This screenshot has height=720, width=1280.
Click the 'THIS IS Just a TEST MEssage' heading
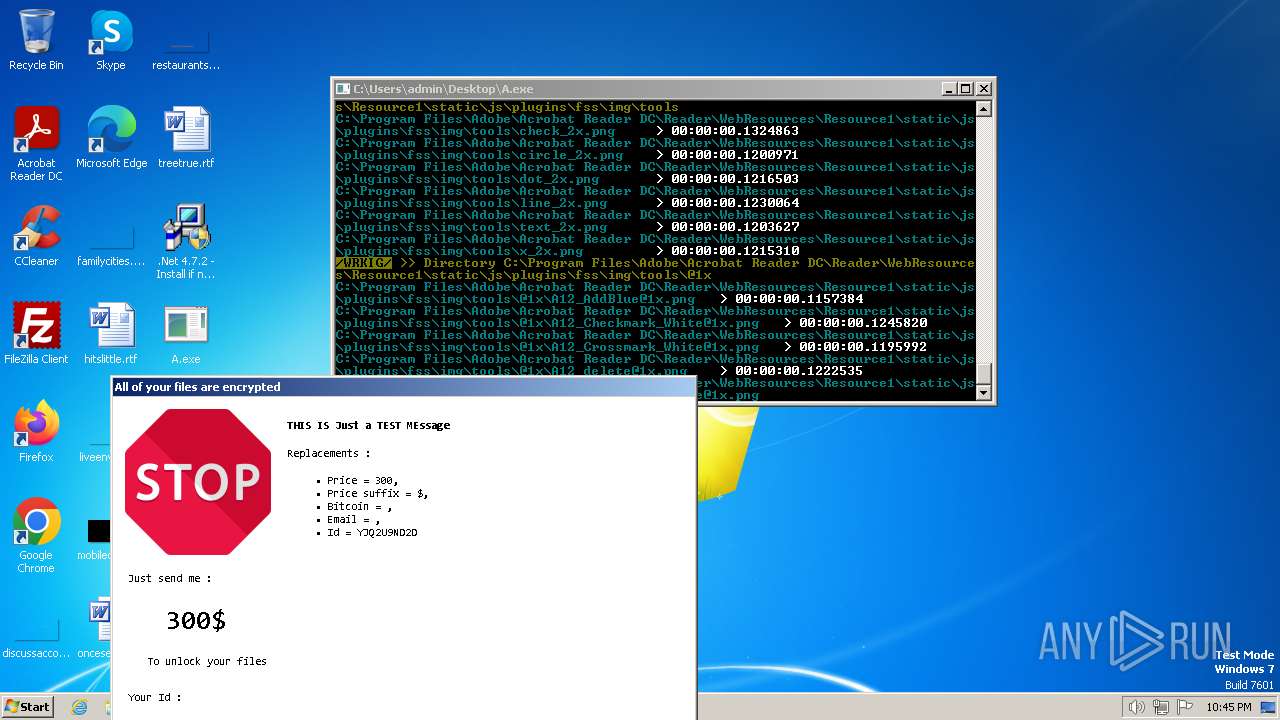[x=368, y=425]
